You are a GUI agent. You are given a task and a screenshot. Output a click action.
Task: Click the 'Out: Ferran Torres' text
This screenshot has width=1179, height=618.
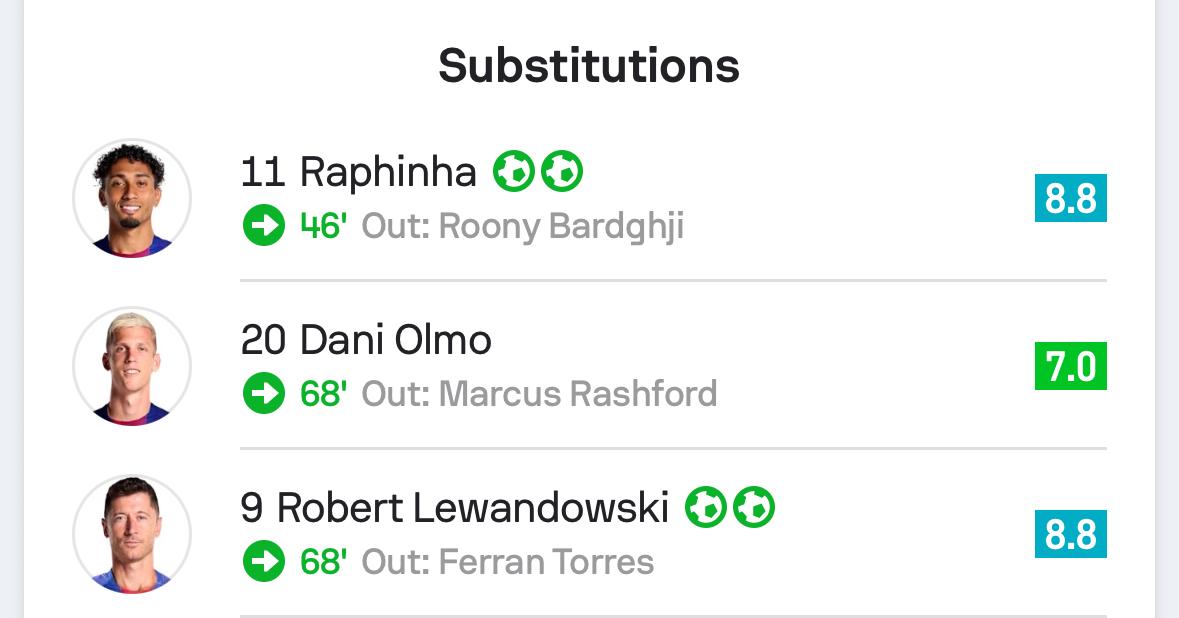pyautogui.click(x=507, y=561)
